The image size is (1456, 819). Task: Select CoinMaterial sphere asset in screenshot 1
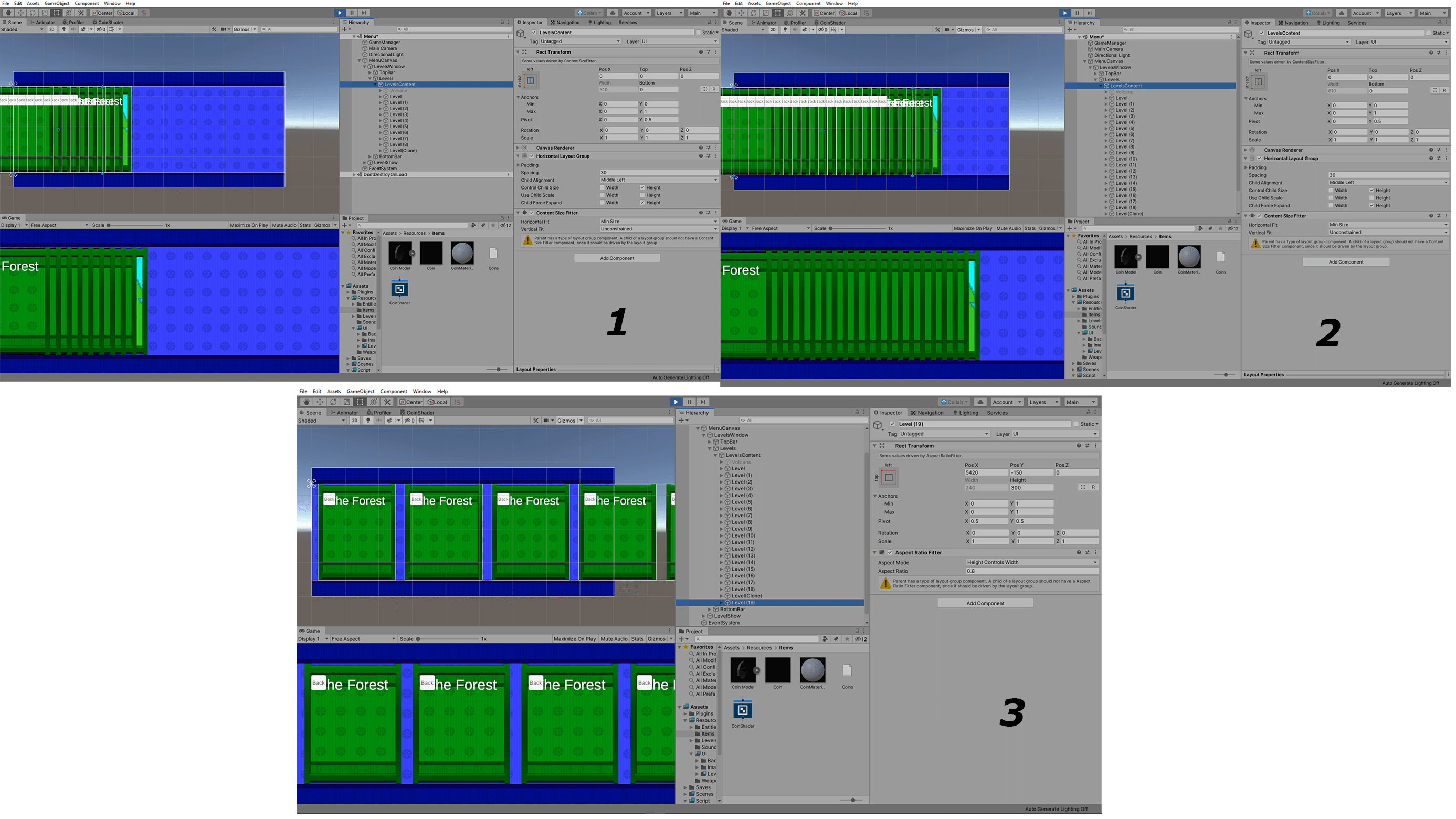[462, 253]
